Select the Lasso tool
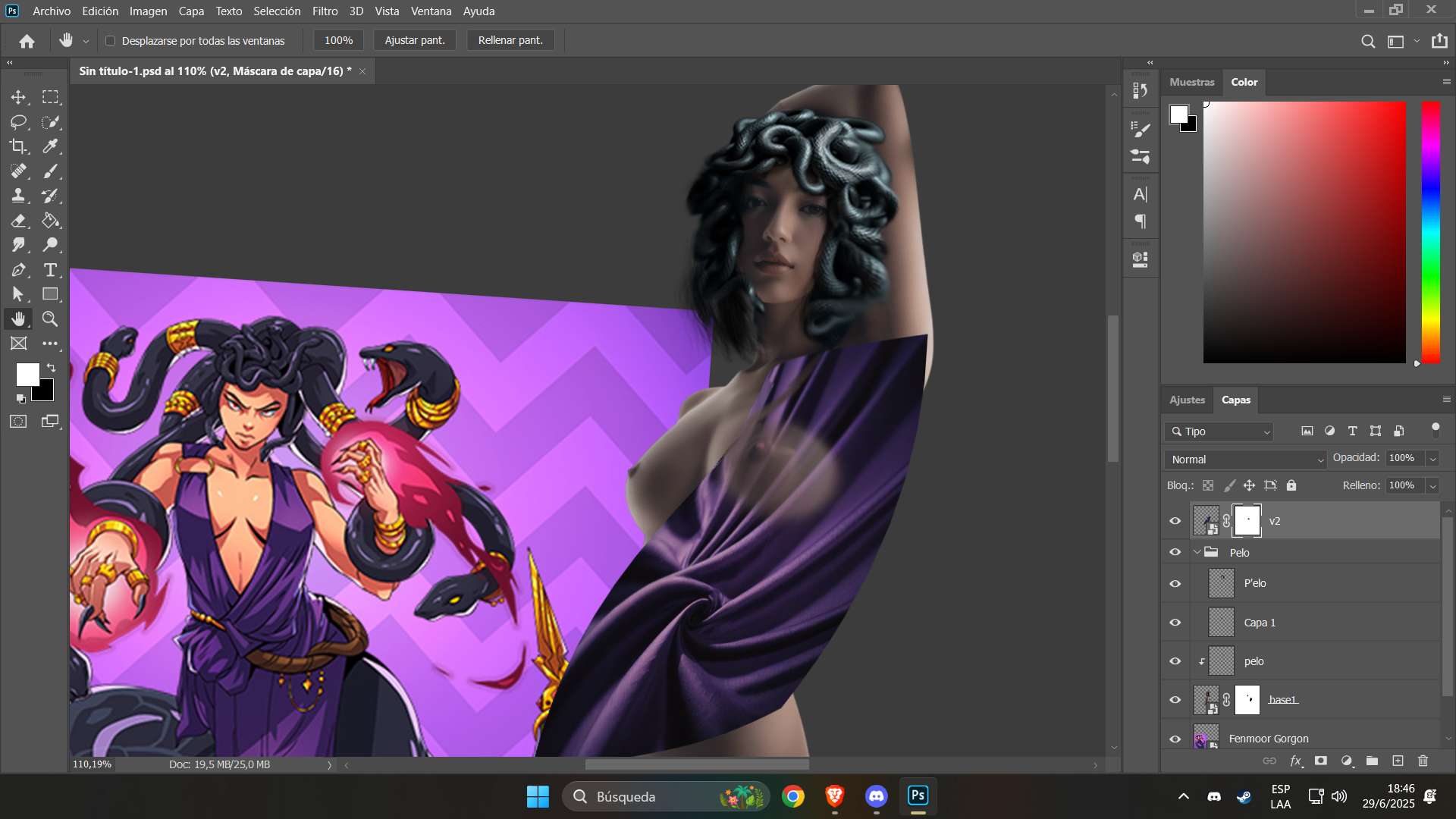The image size is (1456, 819). coord(18,122)
